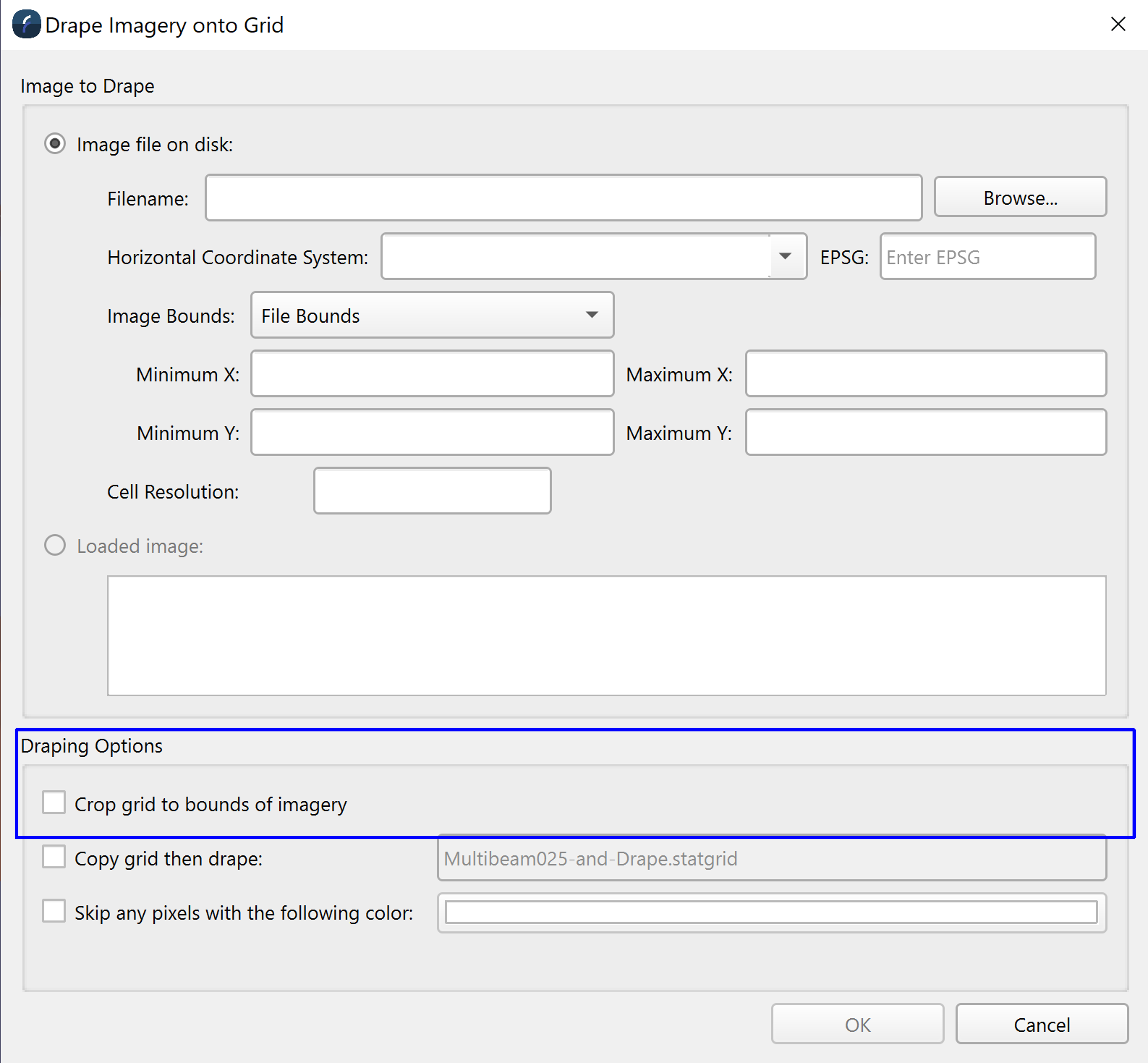Click the Maximum X field

click(926, 374)
